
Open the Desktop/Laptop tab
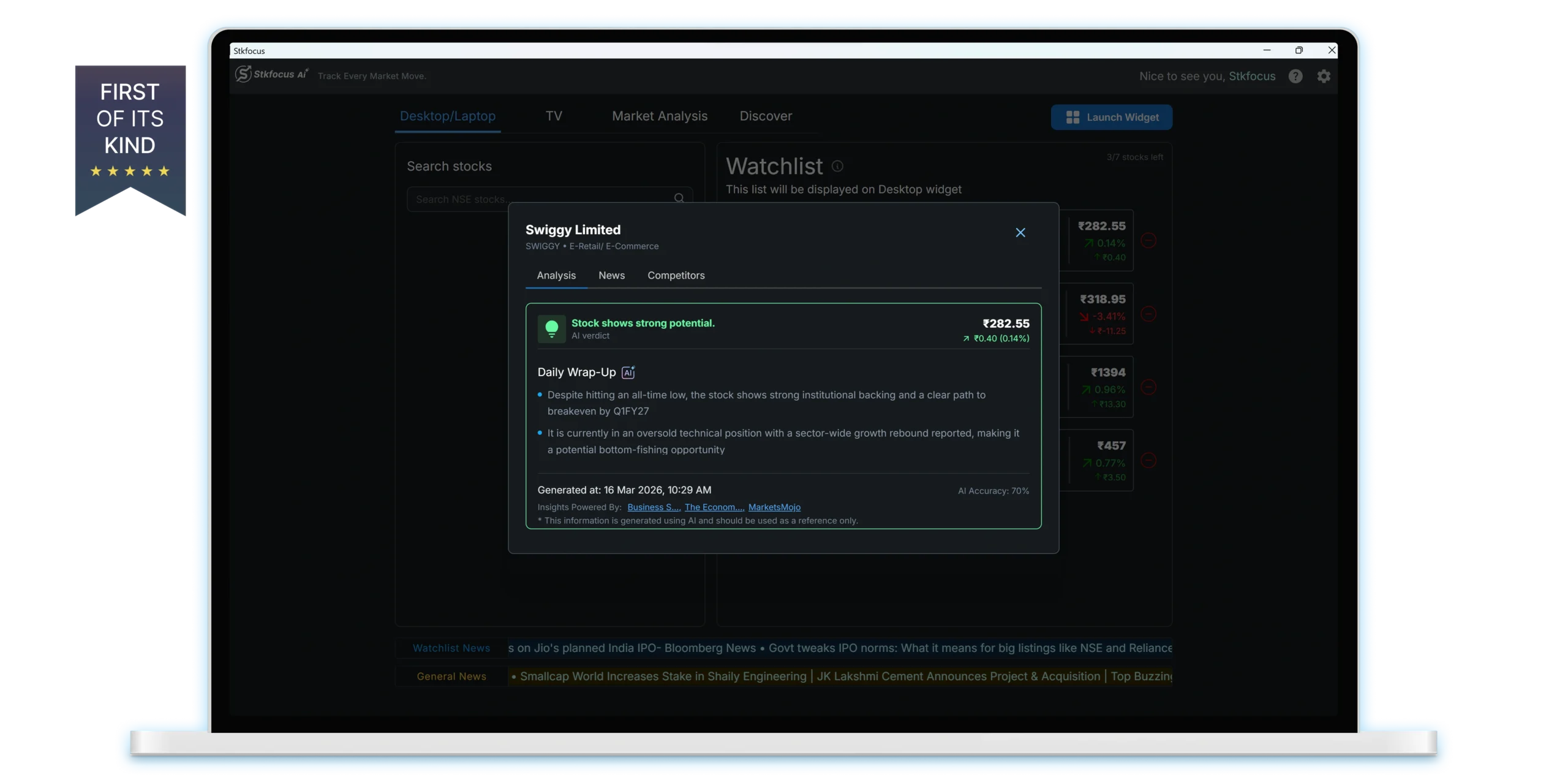point(447,116)
